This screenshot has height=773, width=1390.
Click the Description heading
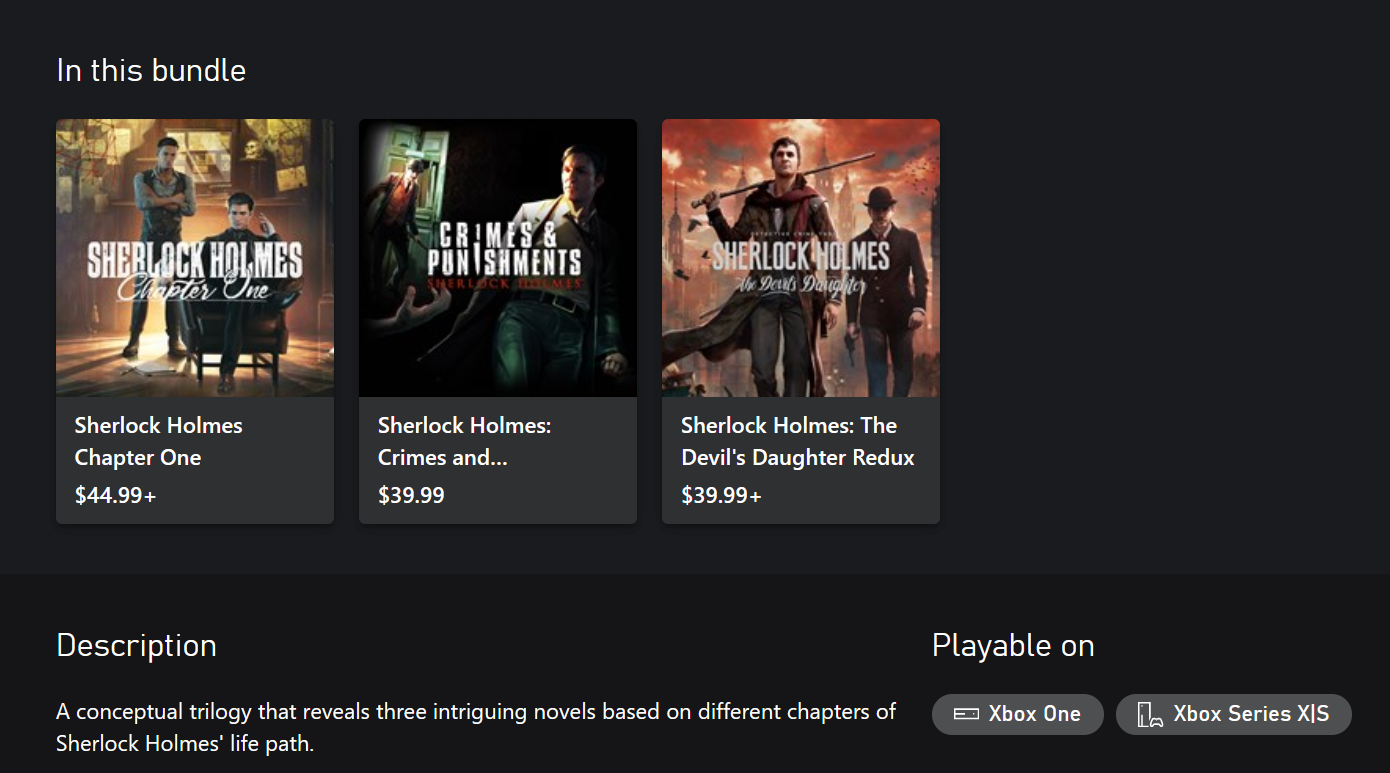pos(137,645)
